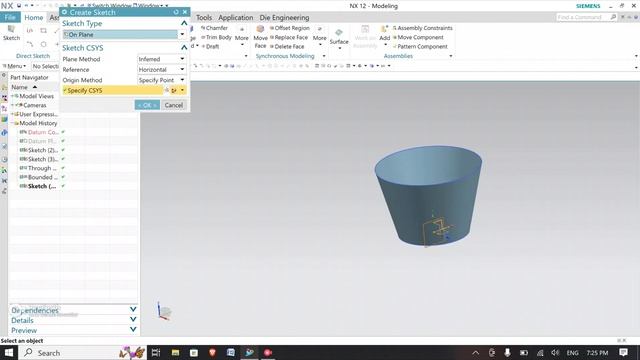640x360 pixels.
Task: Select the Model History tree node
Action: [x=38, y=123]
